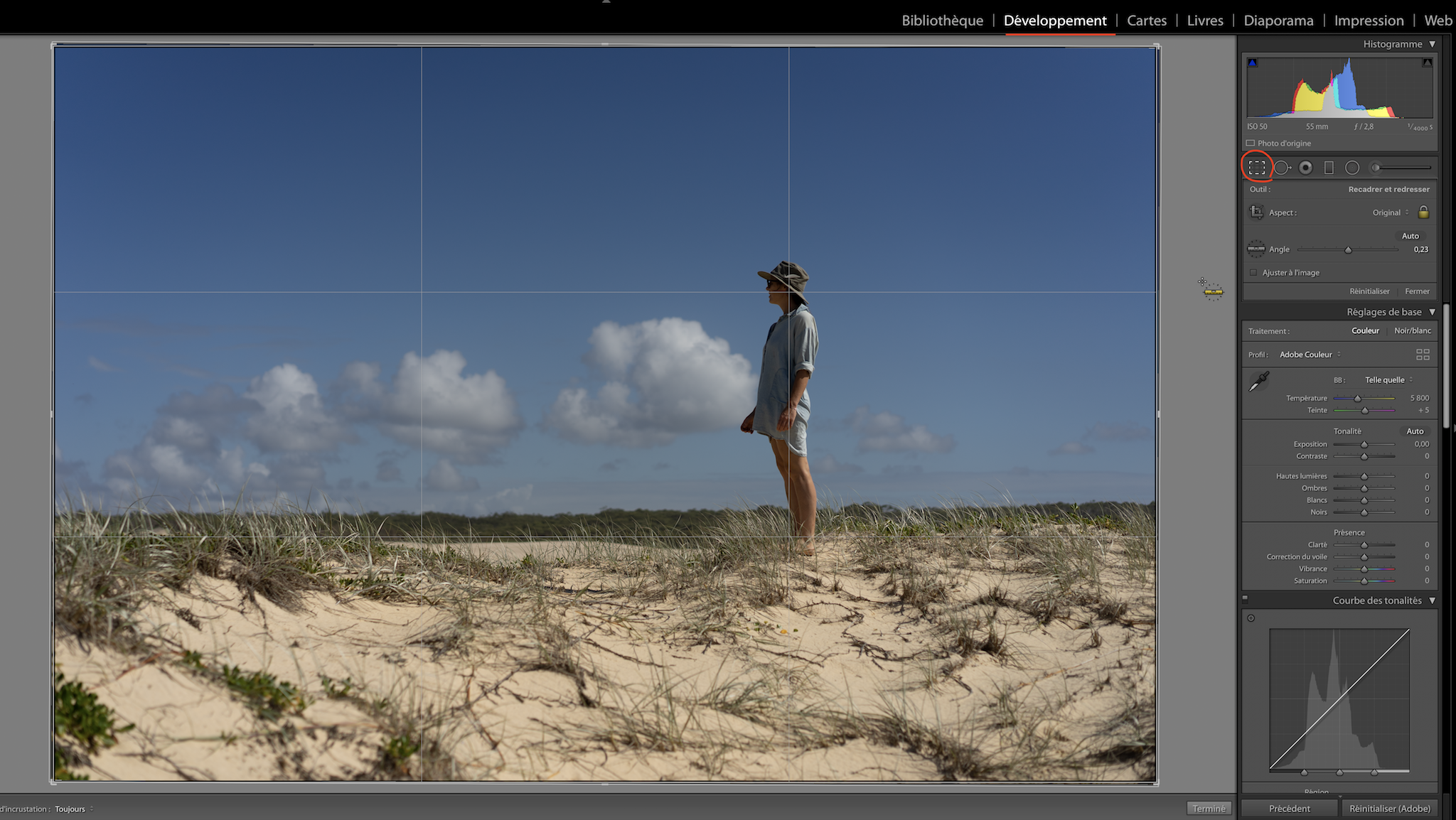1456x820 pixels.
Task: Click the Angle slider handle
Action: [1348, 250]
